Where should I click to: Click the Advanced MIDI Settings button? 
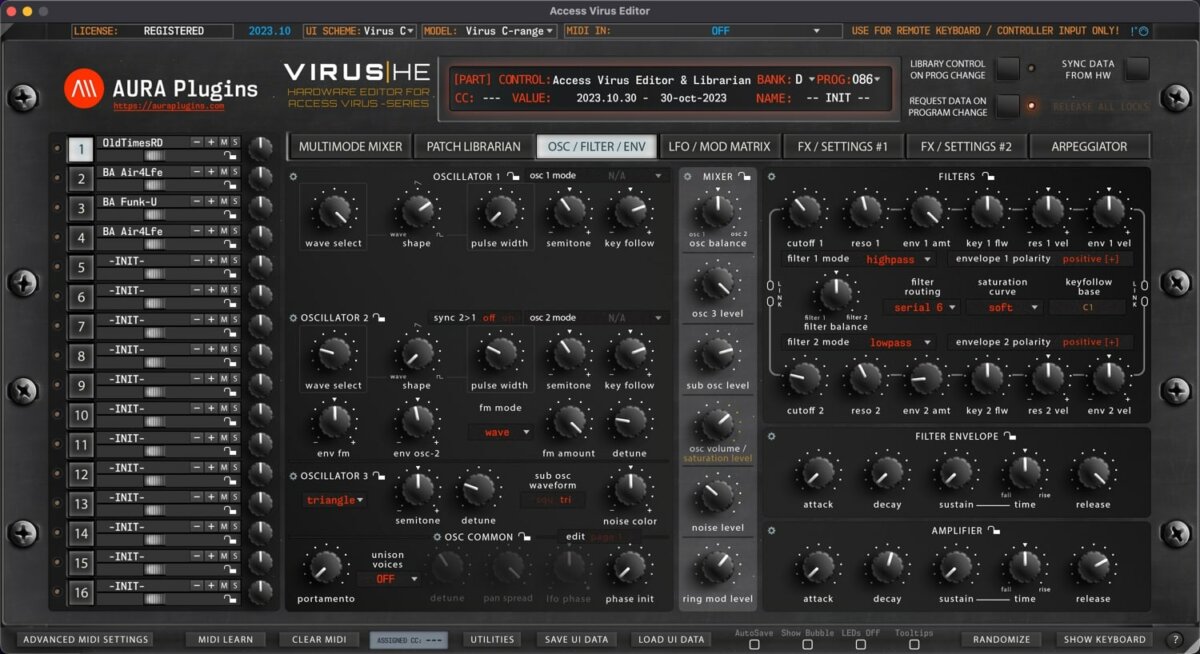[85, 639]
